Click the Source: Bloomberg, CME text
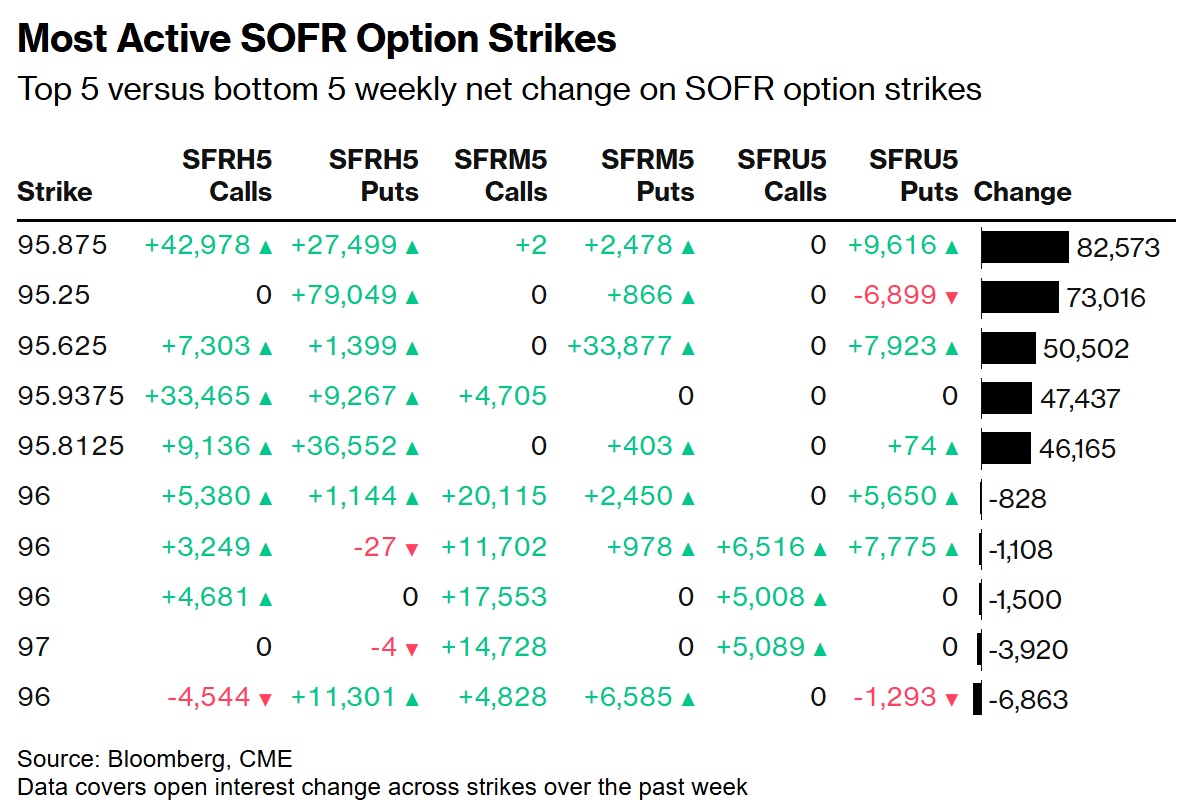The width and height of the screenshot is (1182, 808). (x=155, y=758)
